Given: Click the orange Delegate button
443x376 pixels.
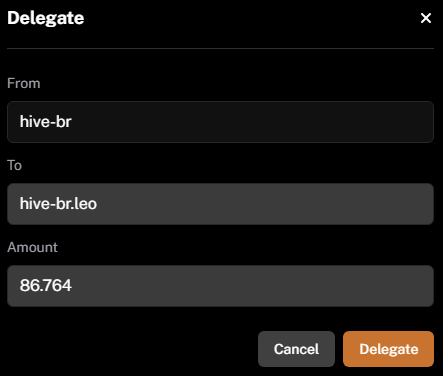Looking at the screenshot, I should click(x=388, y=349).
